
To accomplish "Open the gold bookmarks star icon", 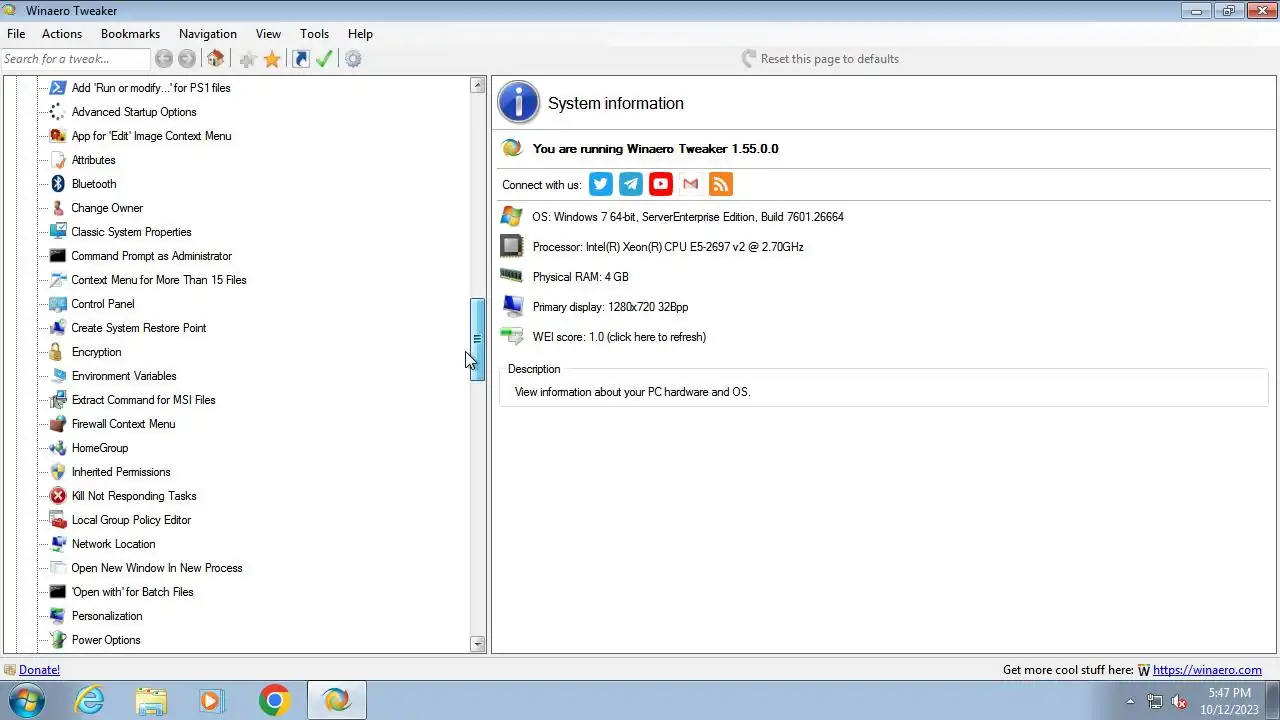I will [272, 59].
